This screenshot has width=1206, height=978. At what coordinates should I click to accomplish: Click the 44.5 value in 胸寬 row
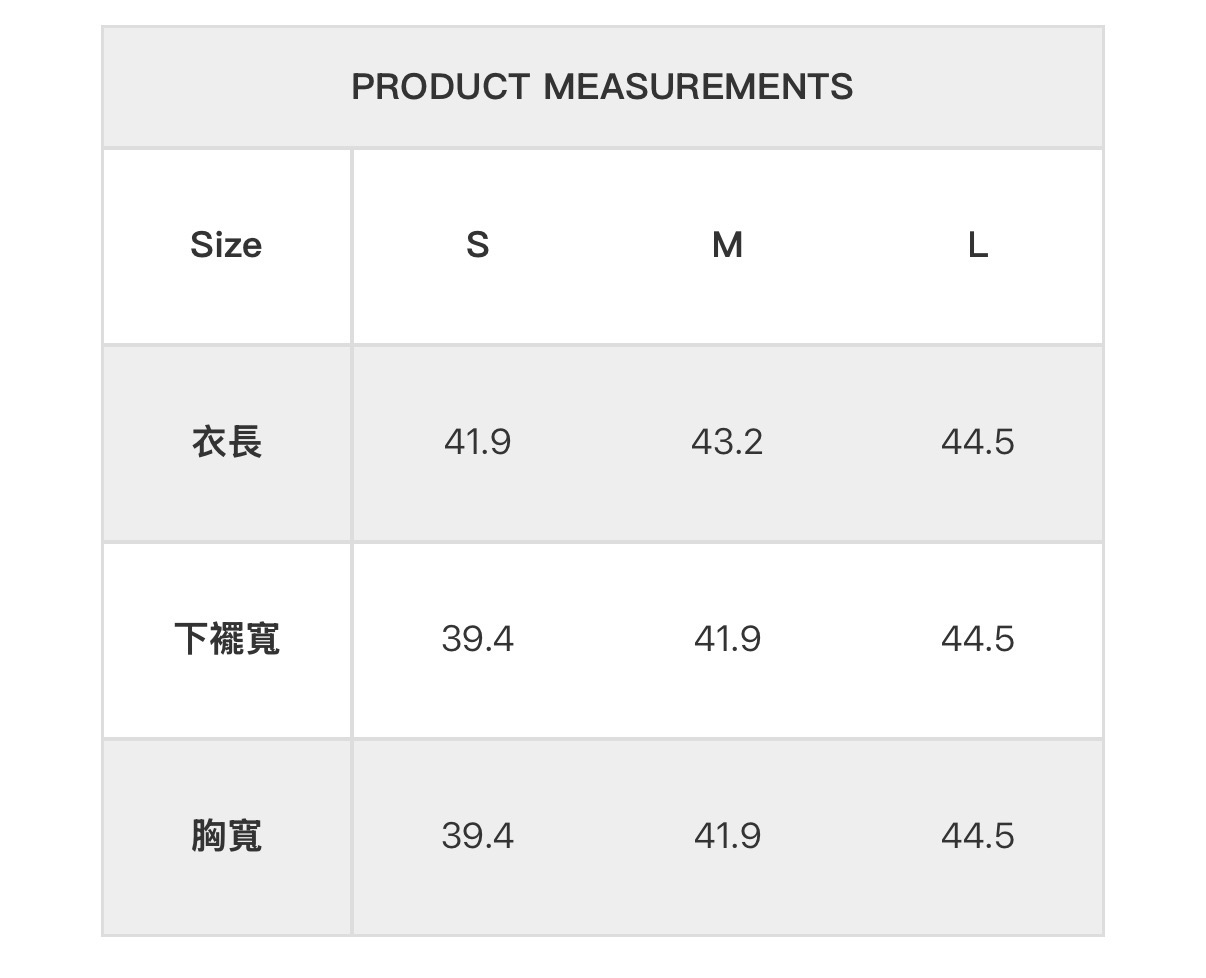(977, 835)
